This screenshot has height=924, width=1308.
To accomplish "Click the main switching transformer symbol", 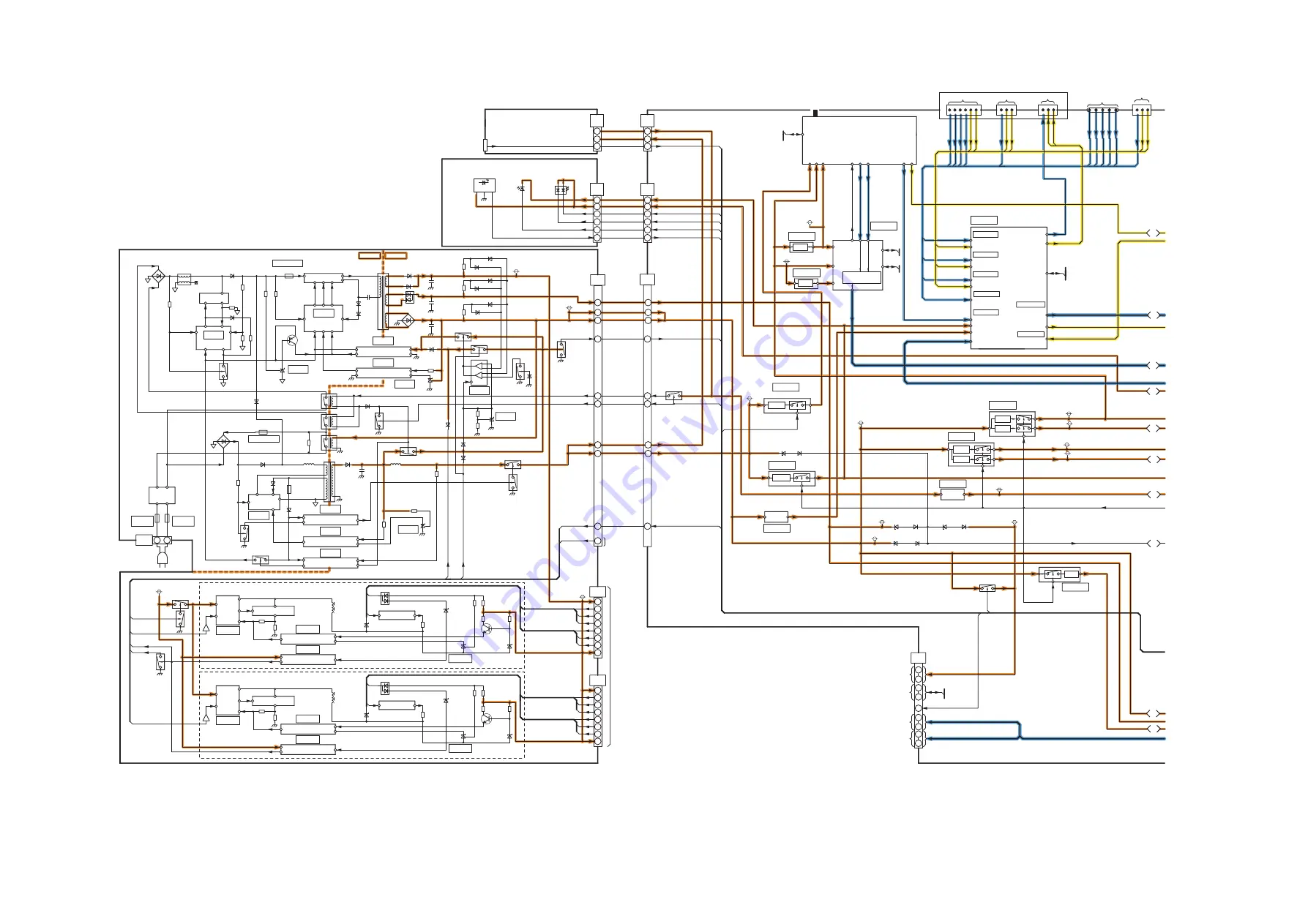I will [382, 301].
